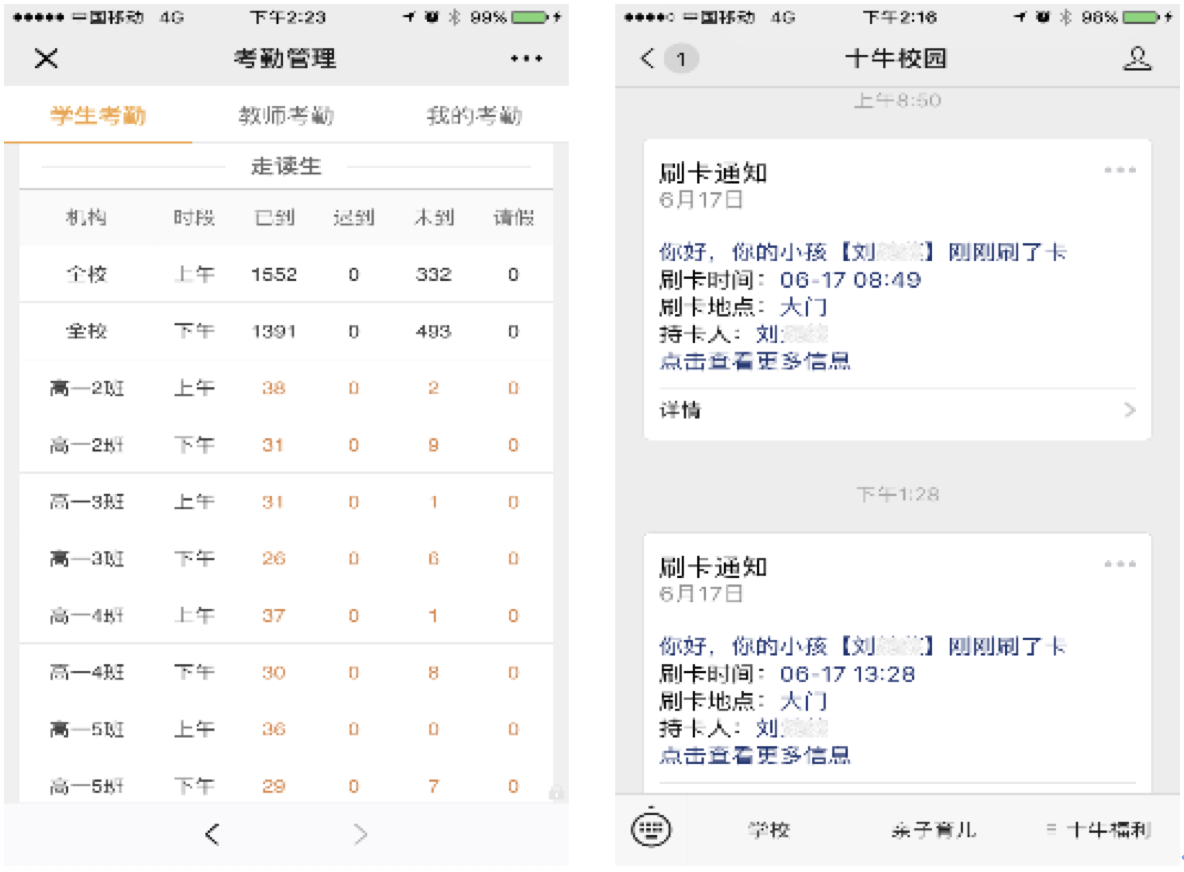Image resolution: width=1184 pixels, height=872 pixels.
Task: Open the 37 arrived count for 高一4班 上午
Action: coord(273,616)
